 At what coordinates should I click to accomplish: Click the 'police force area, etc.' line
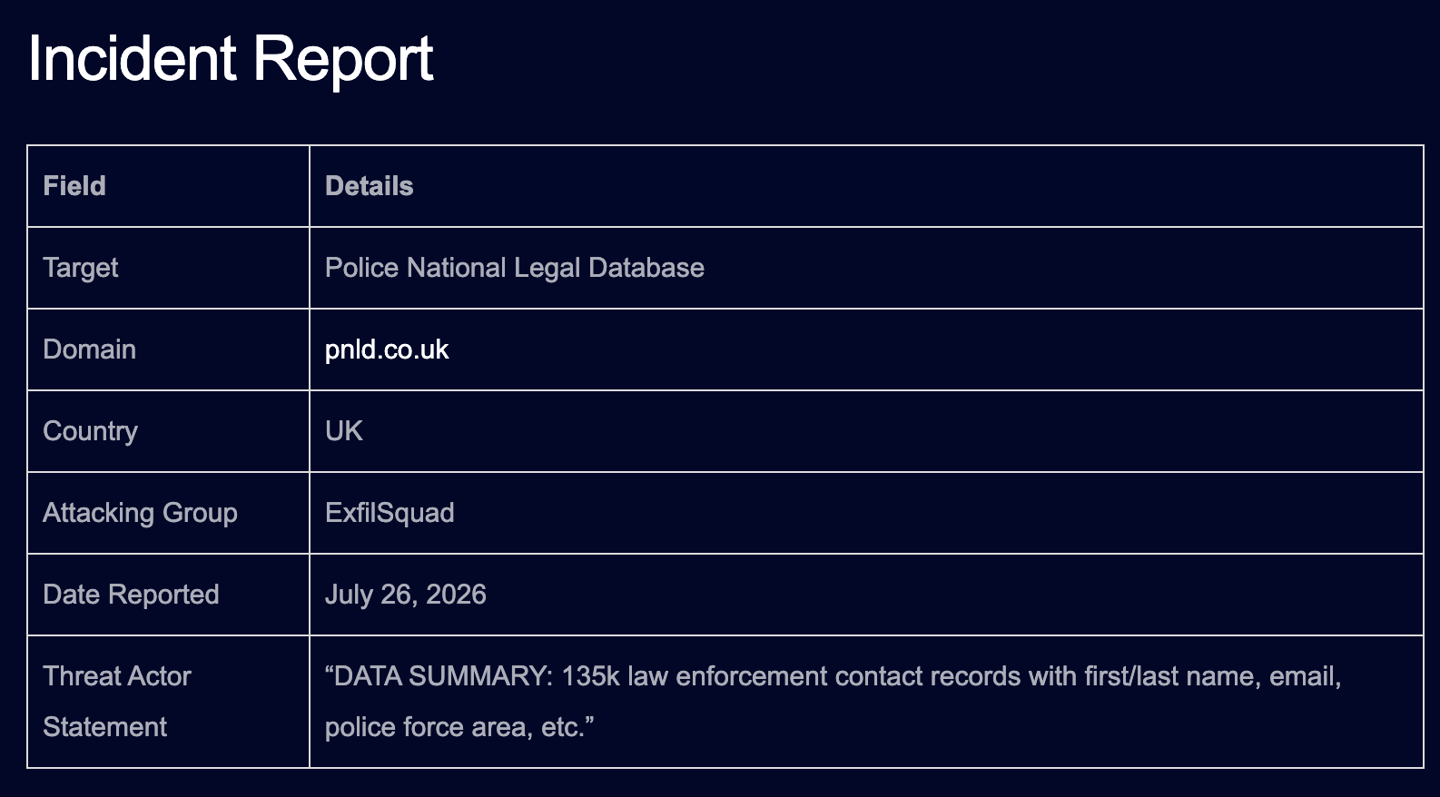[460, 727]
